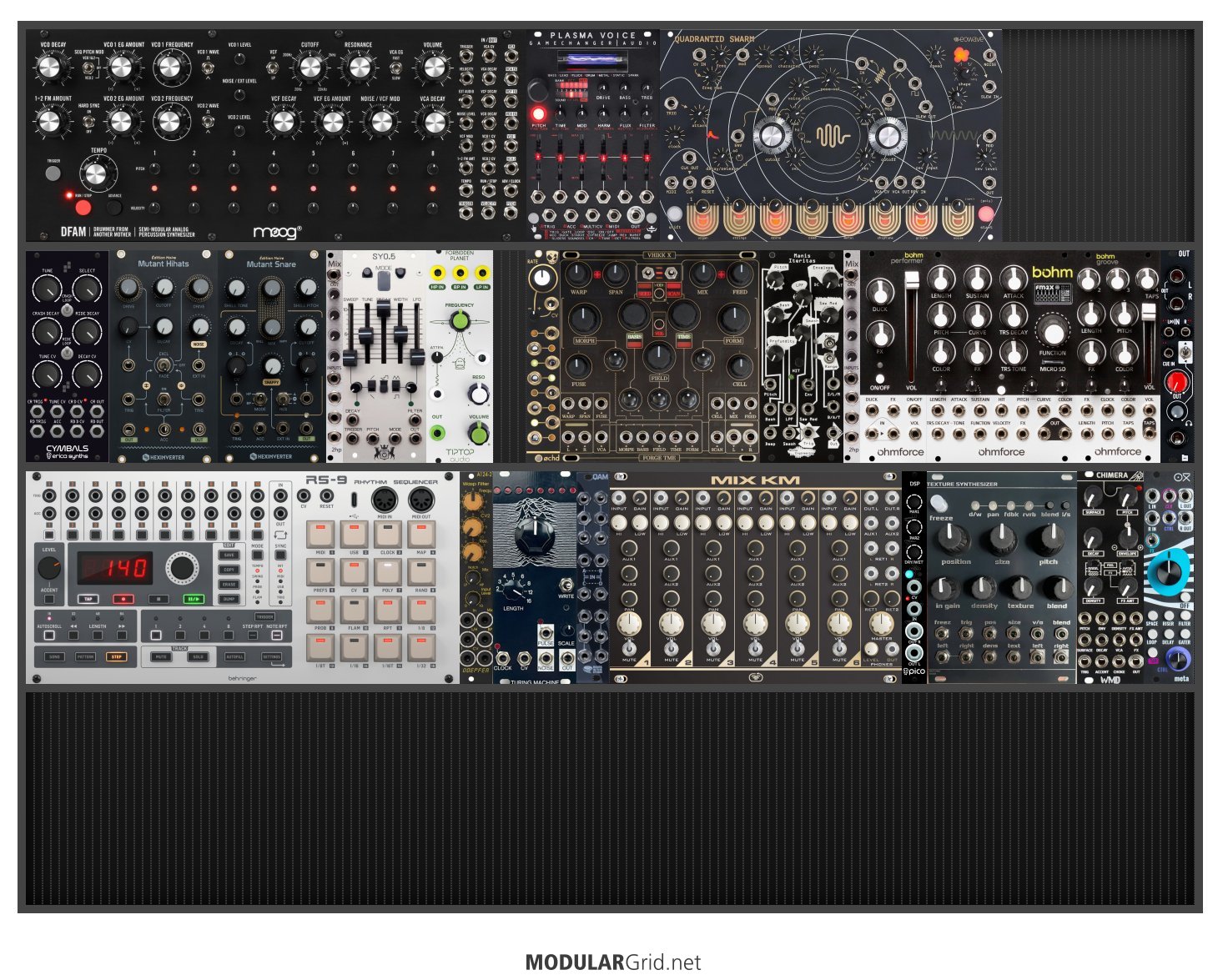Click the red RUN / STOP button on DFAM
This screenshot has height=980, width=1228.
coord(83,207)
